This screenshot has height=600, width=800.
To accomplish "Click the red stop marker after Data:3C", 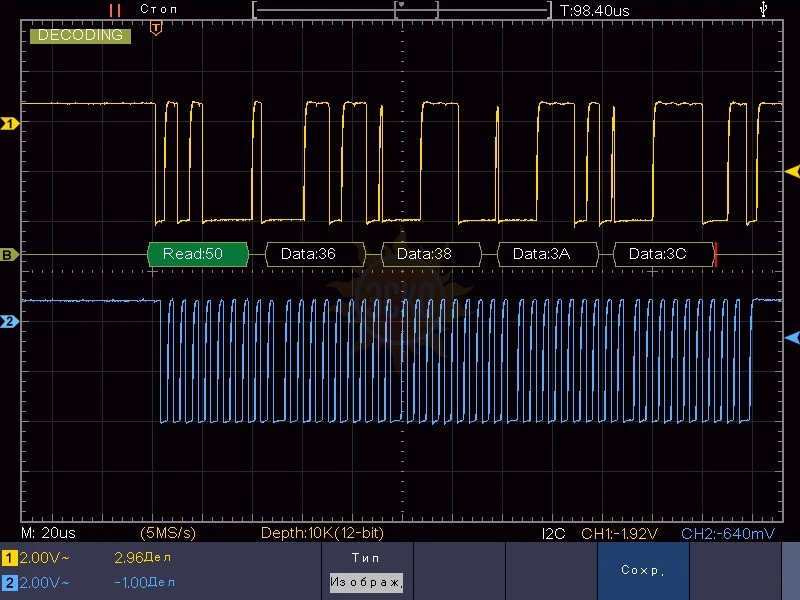I will point(716,254).
